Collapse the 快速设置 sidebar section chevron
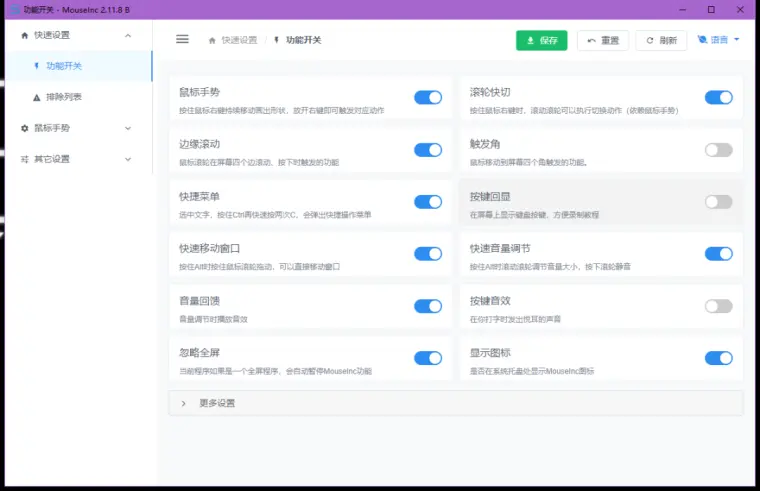 (x=128, y=35)
